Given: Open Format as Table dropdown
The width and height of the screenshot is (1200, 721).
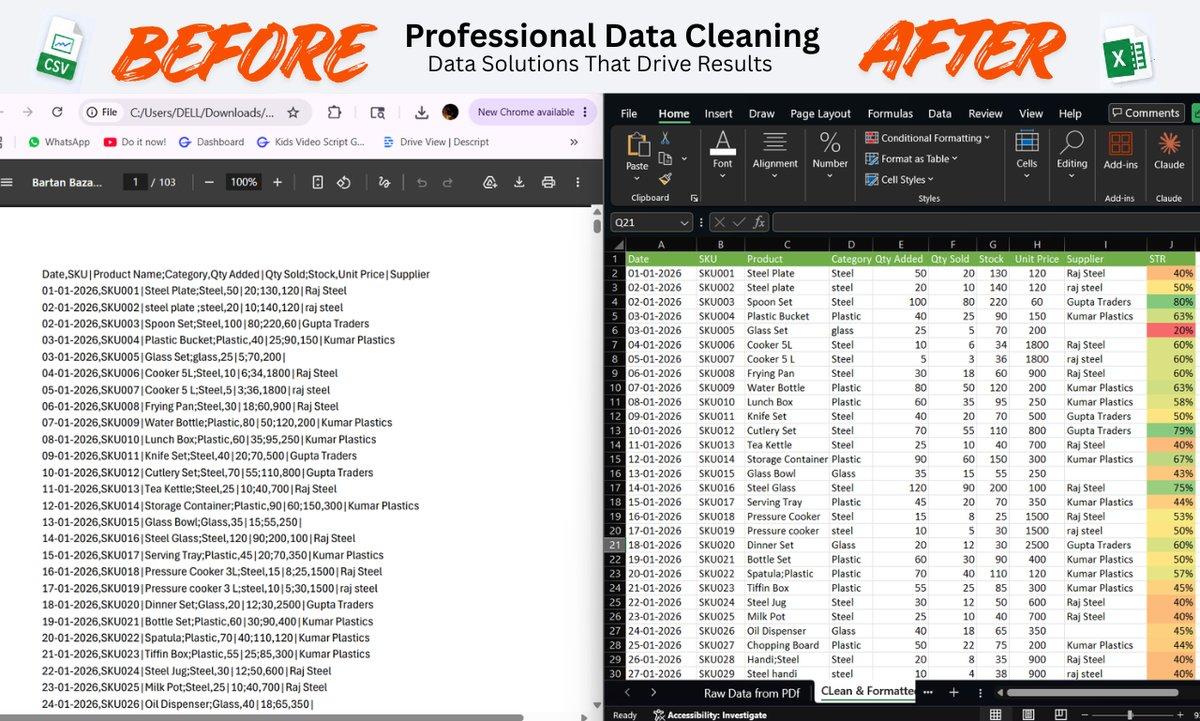Looking at the screenshot, I should tap(911, 158).
